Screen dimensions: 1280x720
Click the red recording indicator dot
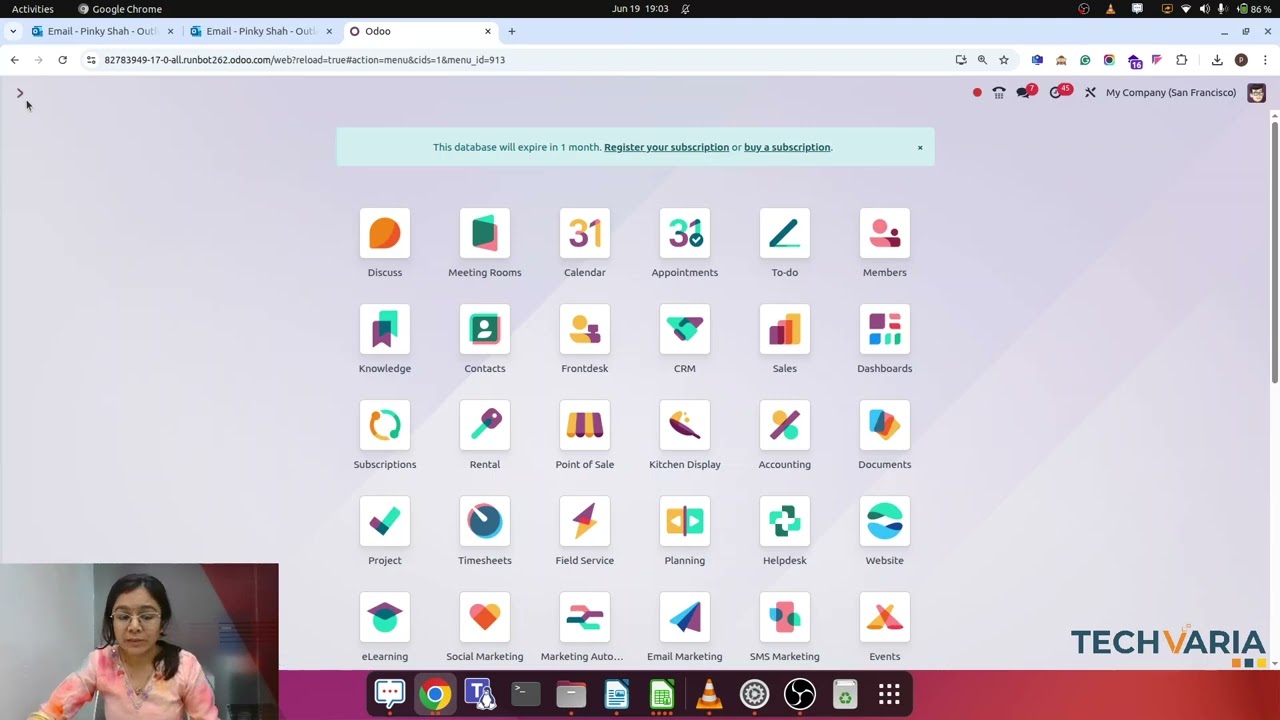pyautogui.click(x=977, y=92)
